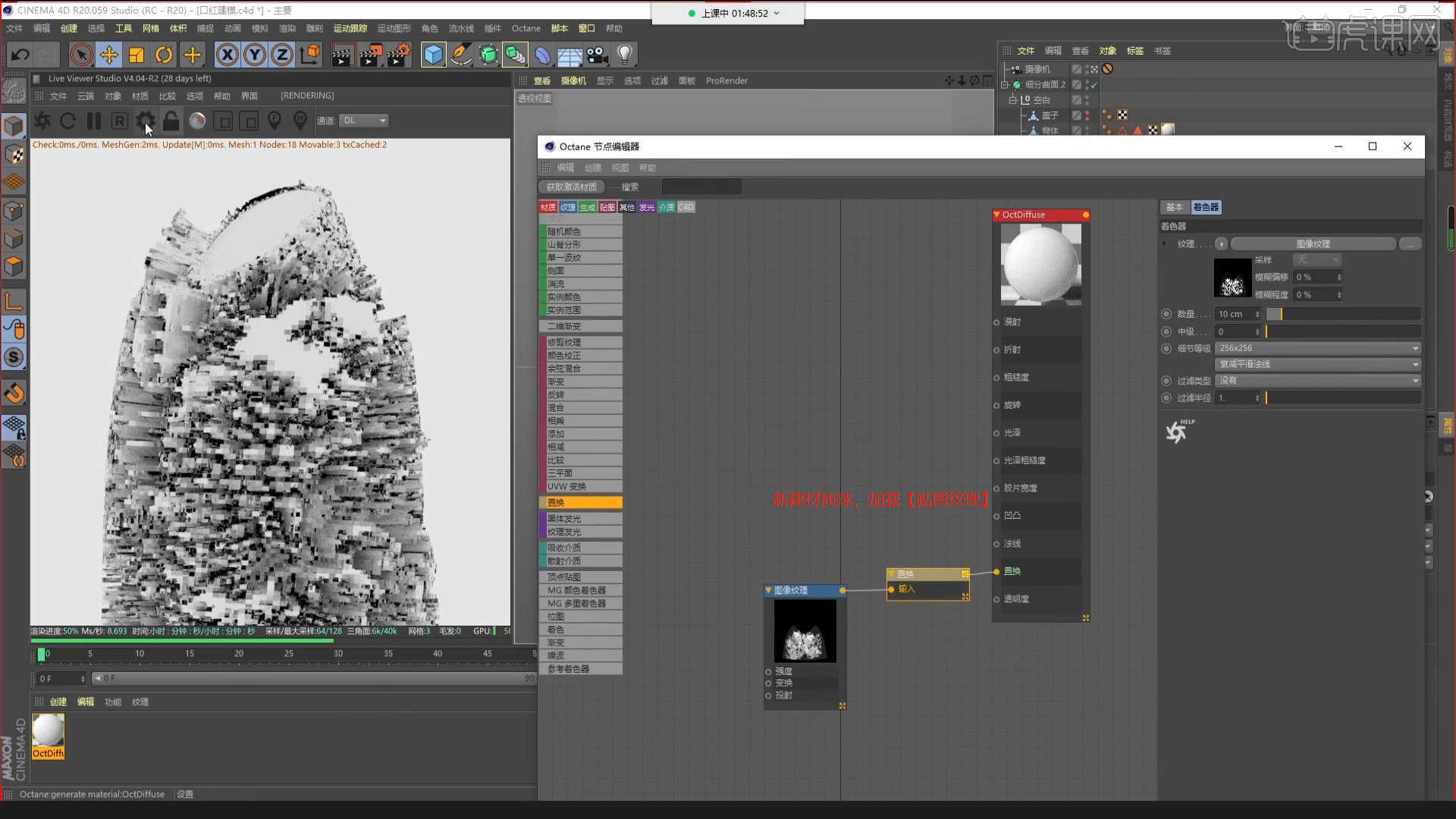Image resolution: width=1456 pixels, height=819 pixels.
Task: Click the coordinate system icon
Action: 310,55
